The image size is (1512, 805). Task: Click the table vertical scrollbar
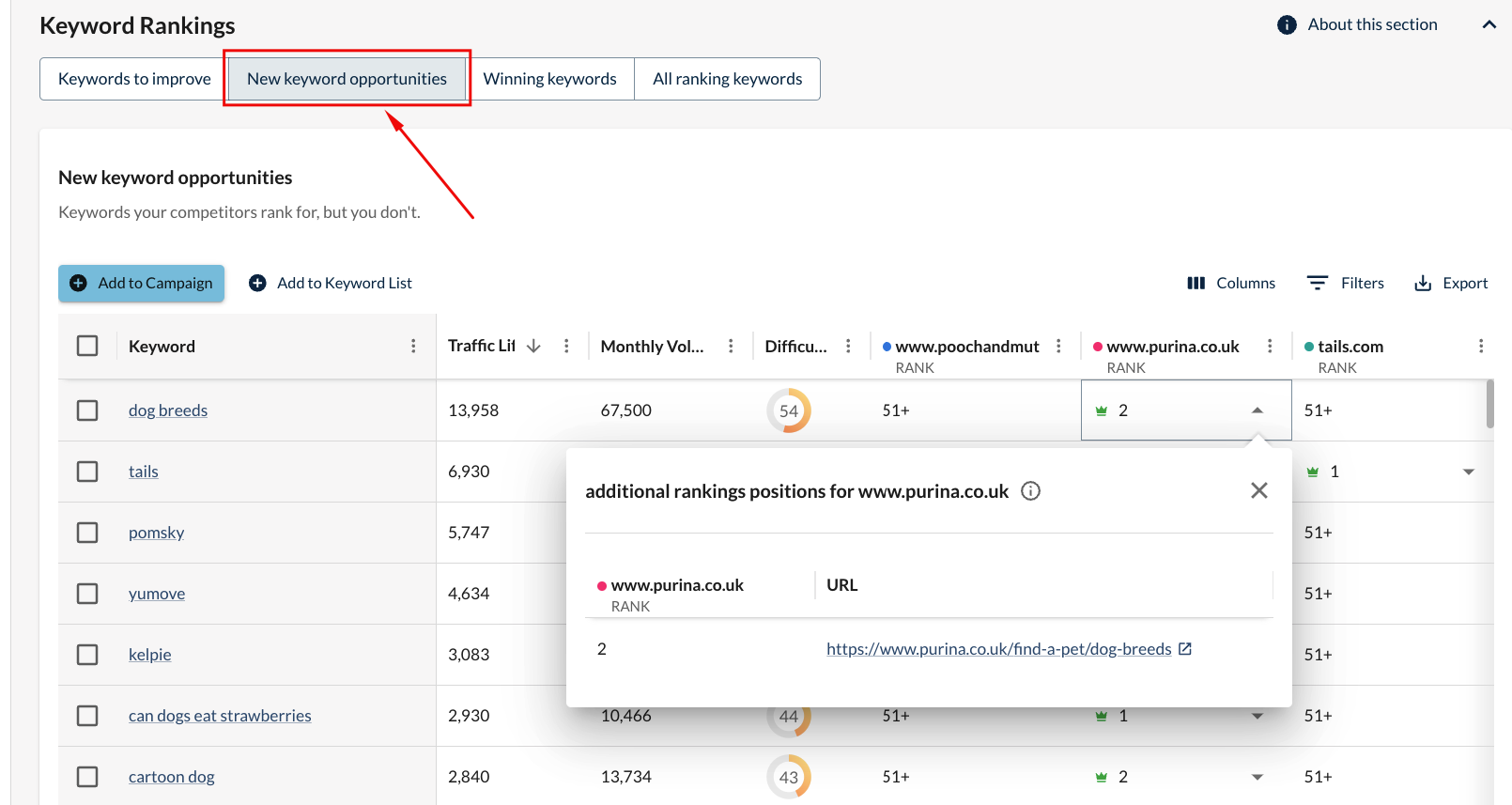[x=1489, y=404]
